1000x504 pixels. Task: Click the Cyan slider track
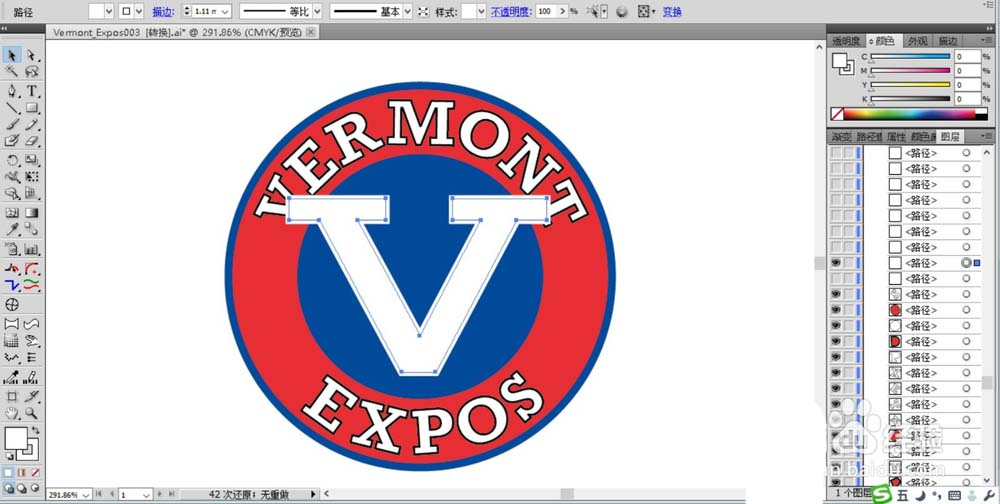(x=910, y=57)
